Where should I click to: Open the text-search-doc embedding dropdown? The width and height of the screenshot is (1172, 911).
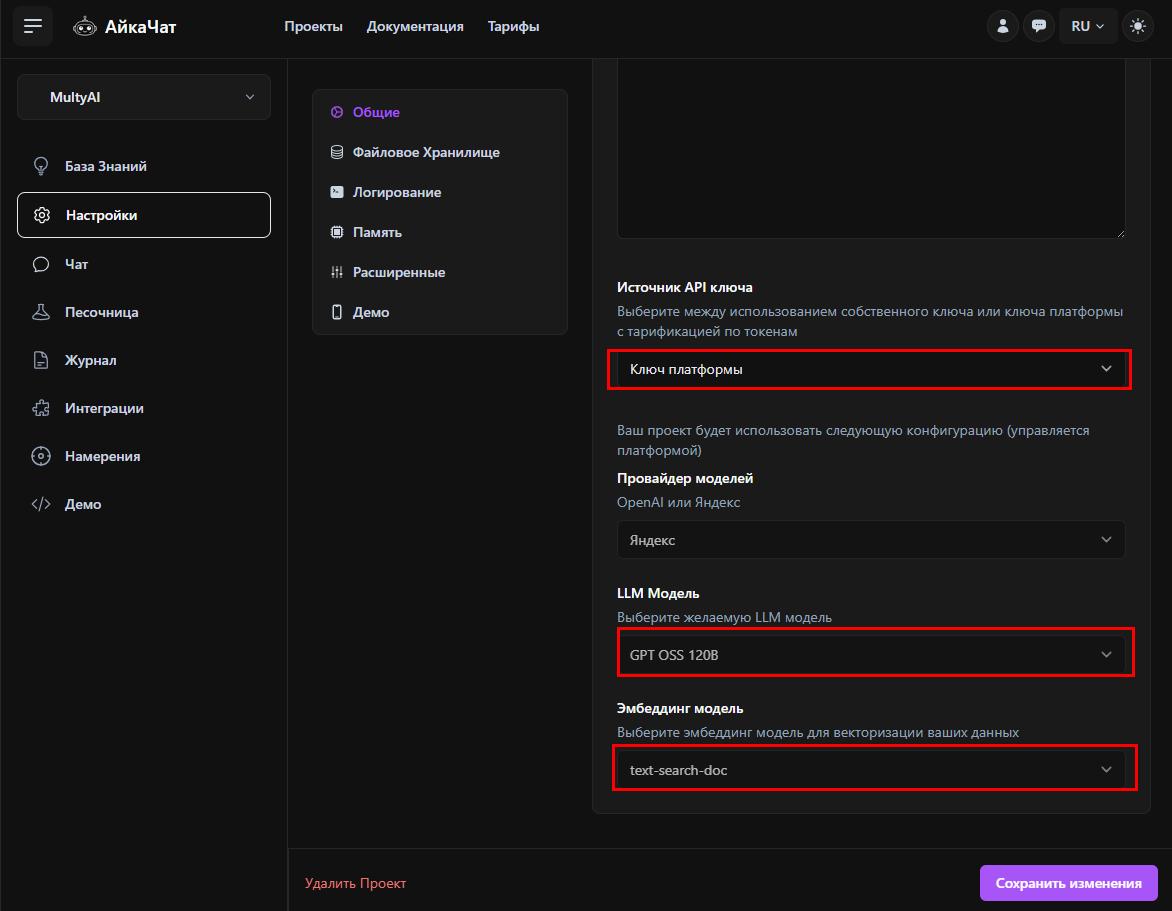(870, 770)
